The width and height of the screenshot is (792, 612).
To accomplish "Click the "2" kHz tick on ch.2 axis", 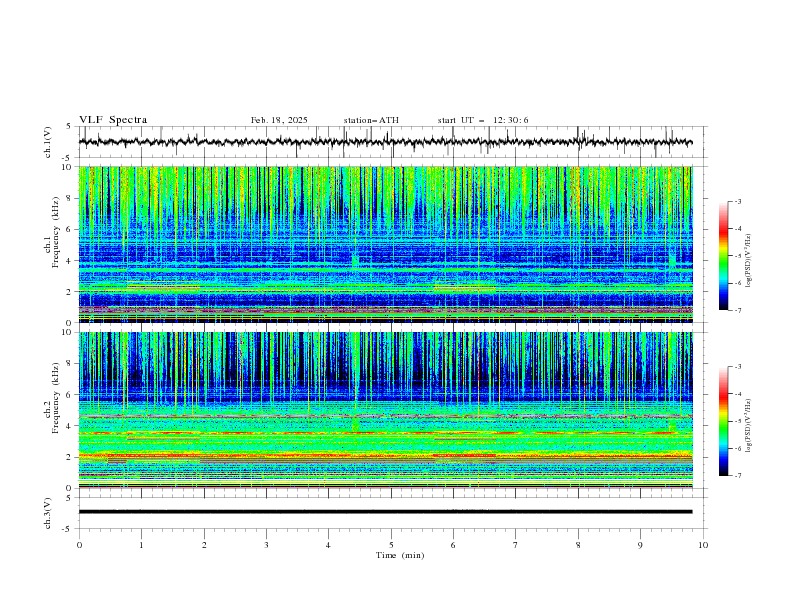I will coord(71,457).
